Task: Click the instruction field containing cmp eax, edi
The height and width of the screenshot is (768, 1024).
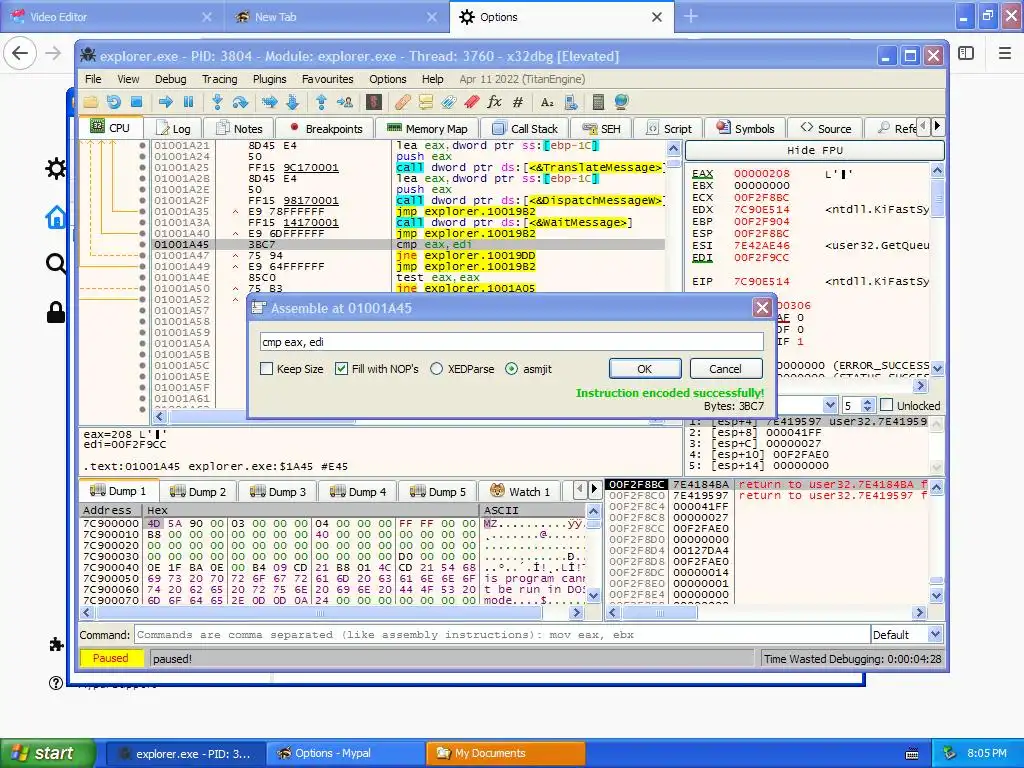Action: pos(511,342)
